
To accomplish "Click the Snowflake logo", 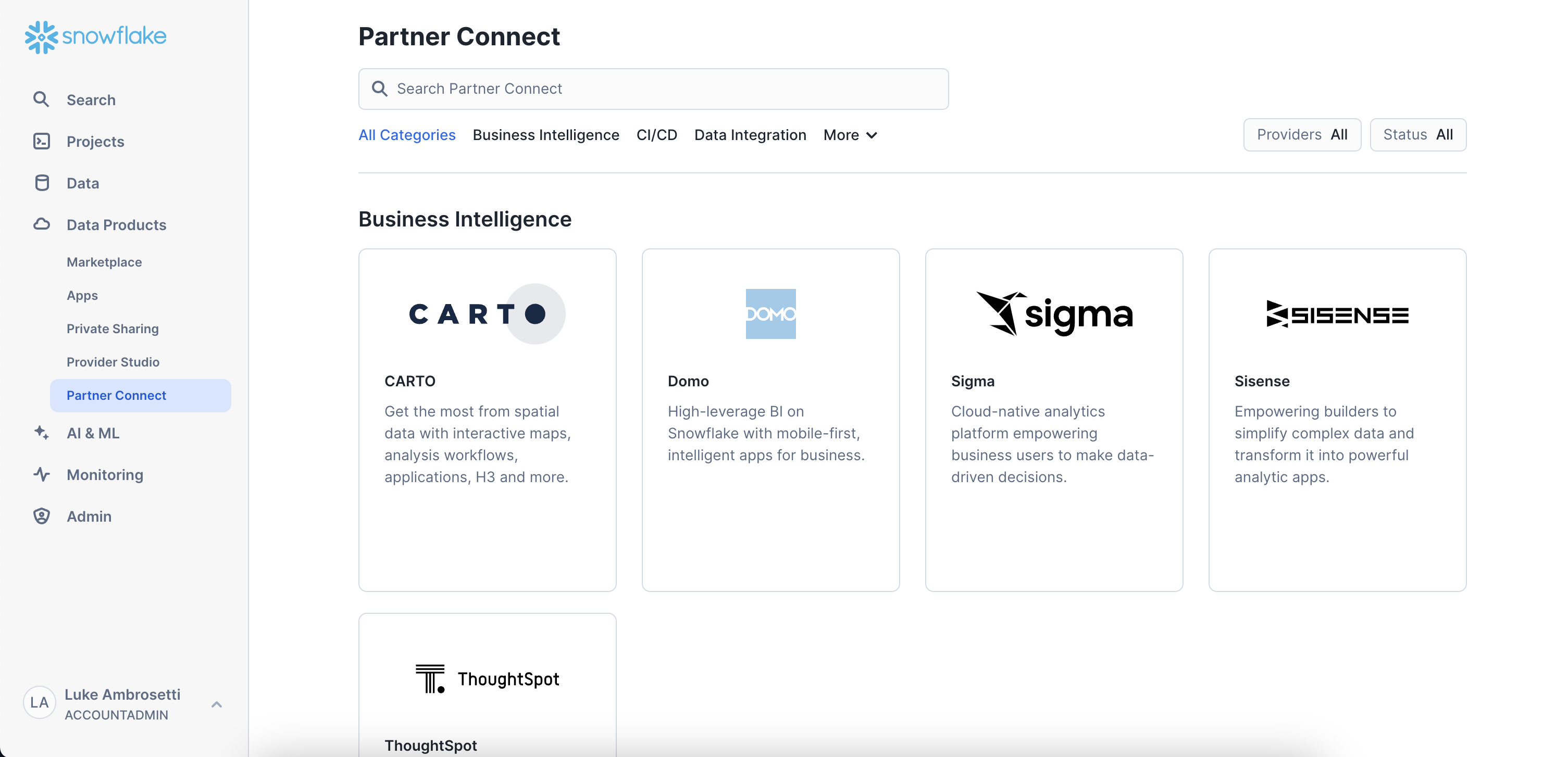I will click(95, 36).
